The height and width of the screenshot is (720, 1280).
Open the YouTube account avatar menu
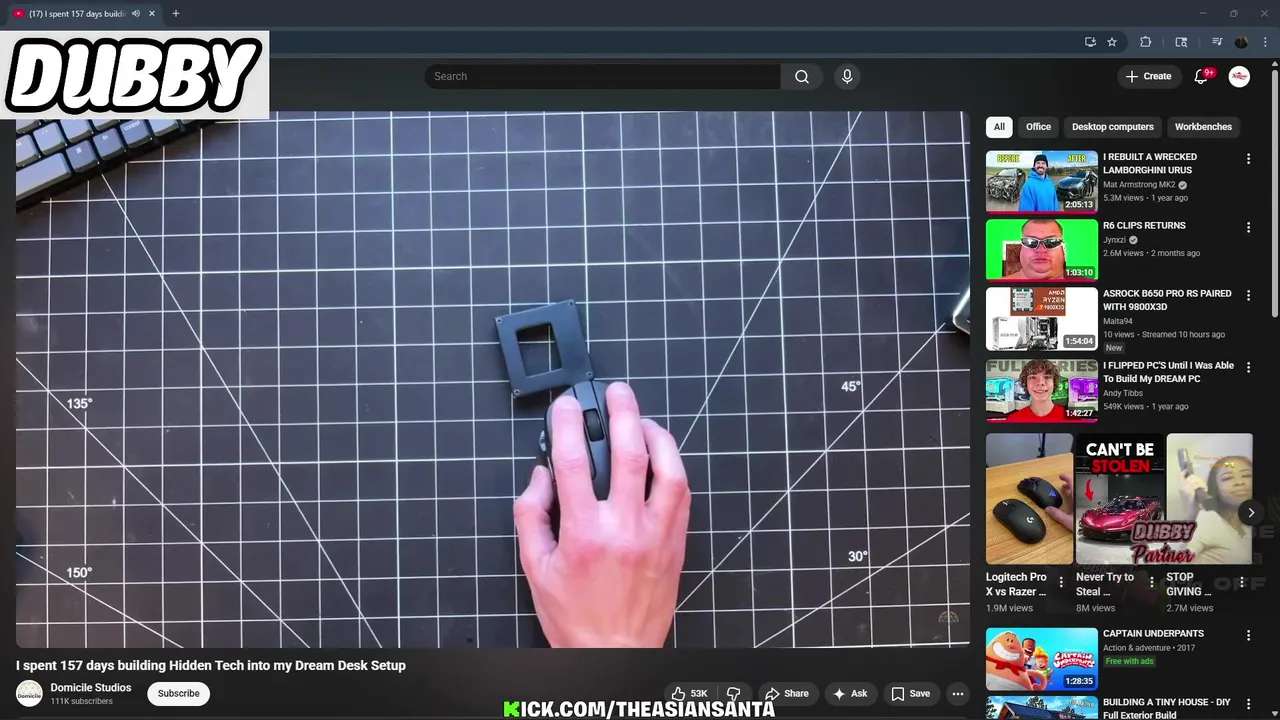[1239, 77]
